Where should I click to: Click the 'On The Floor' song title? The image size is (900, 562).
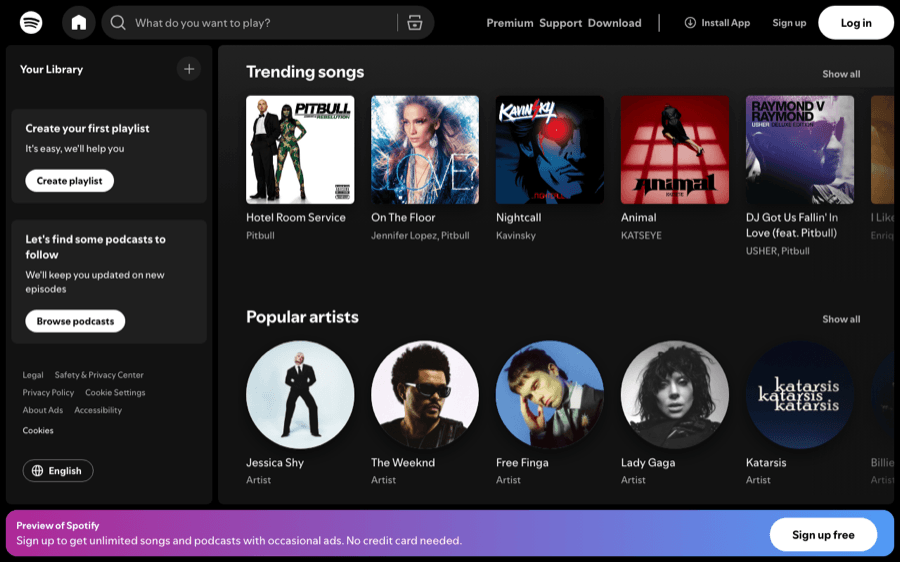(x=403, y=218)
